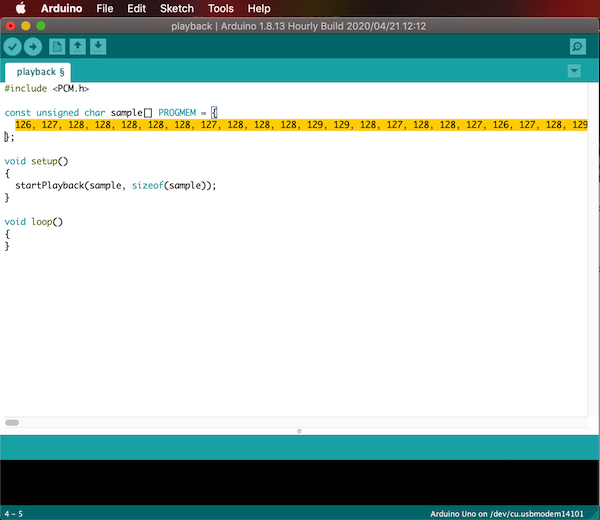
Task: Click the Upload arrow button
Action: (33, 47)
